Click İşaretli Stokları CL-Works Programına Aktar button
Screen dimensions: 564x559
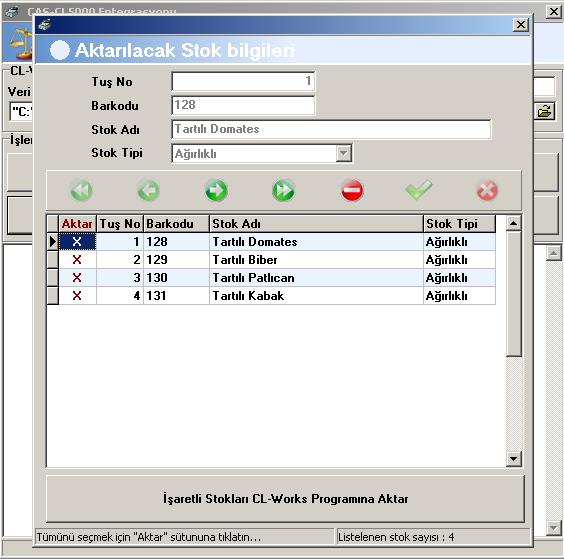[x=285, y=499]
